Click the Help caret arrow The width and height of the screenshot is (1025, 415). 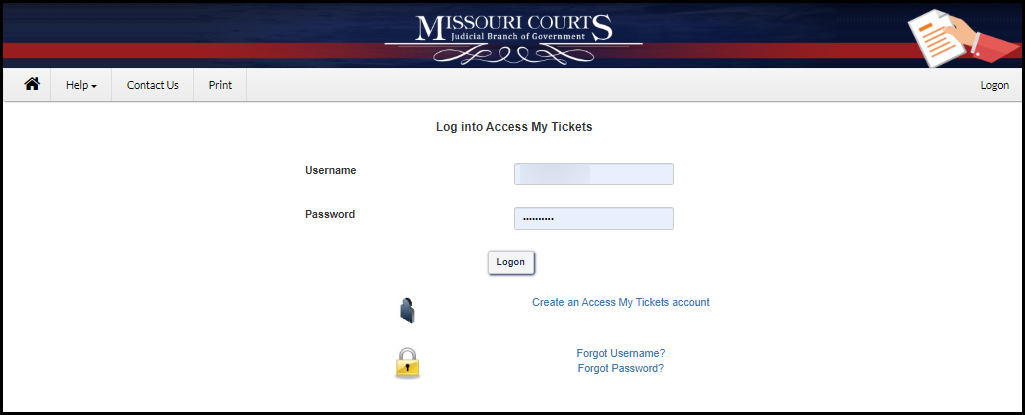pyautogui.click(x=94, y=86)
